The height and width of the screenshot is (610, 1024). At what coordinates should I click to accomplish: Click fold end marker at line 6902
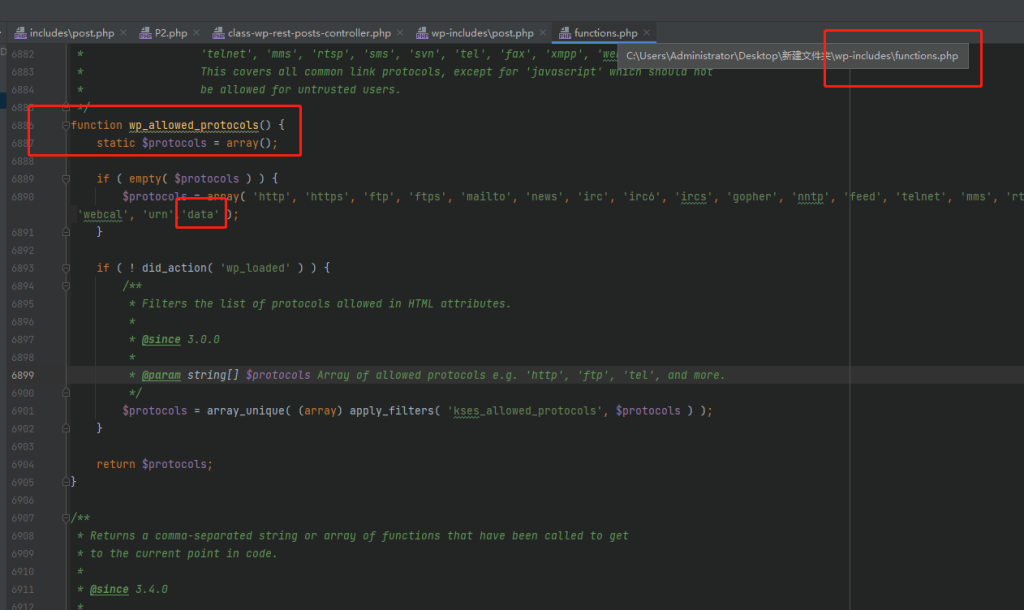pyautogui.click(x=65, y=428)
